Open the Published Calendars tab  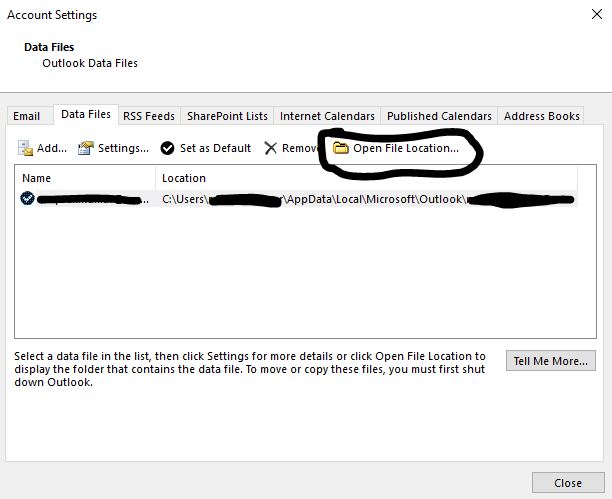point(439,116)
